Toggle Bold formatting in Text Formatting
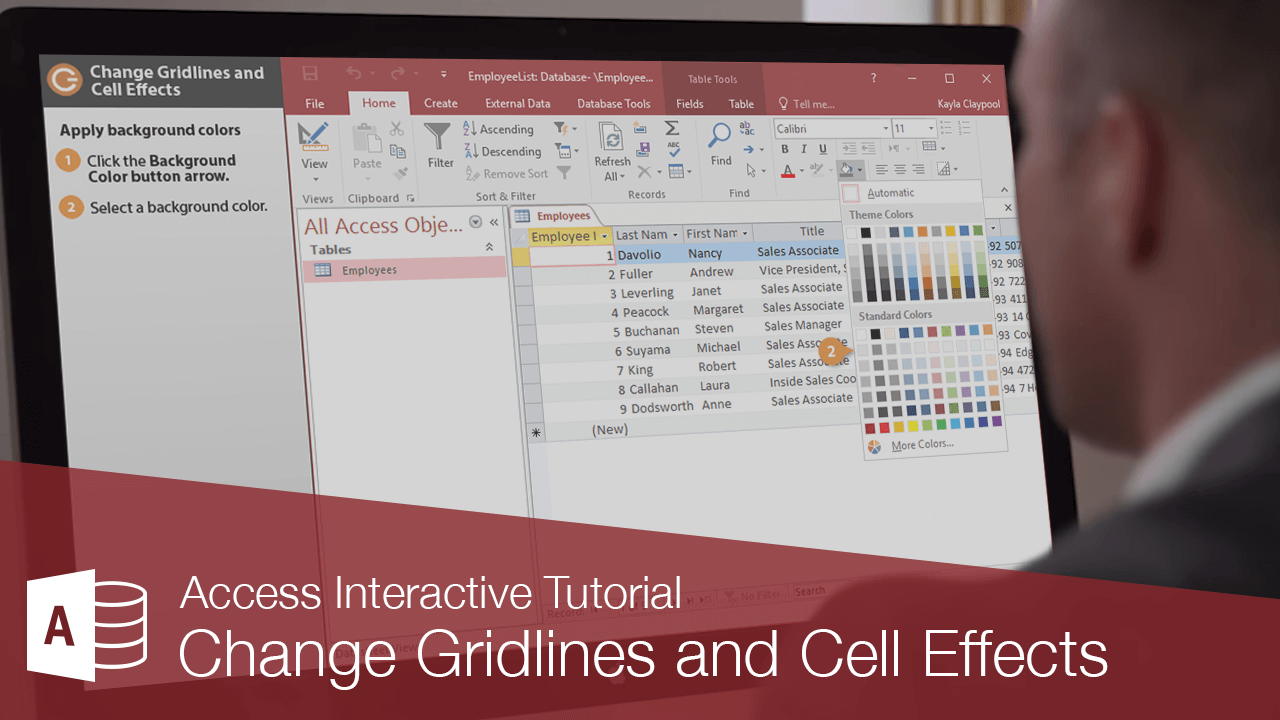 (x=785, y=149)
